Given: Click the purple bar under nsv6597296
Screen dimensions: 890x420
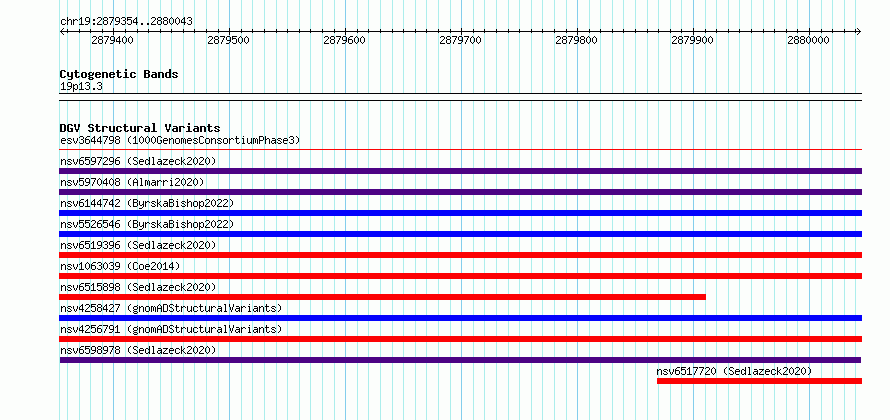Looking at the screenshot, I should coord(461,171).
